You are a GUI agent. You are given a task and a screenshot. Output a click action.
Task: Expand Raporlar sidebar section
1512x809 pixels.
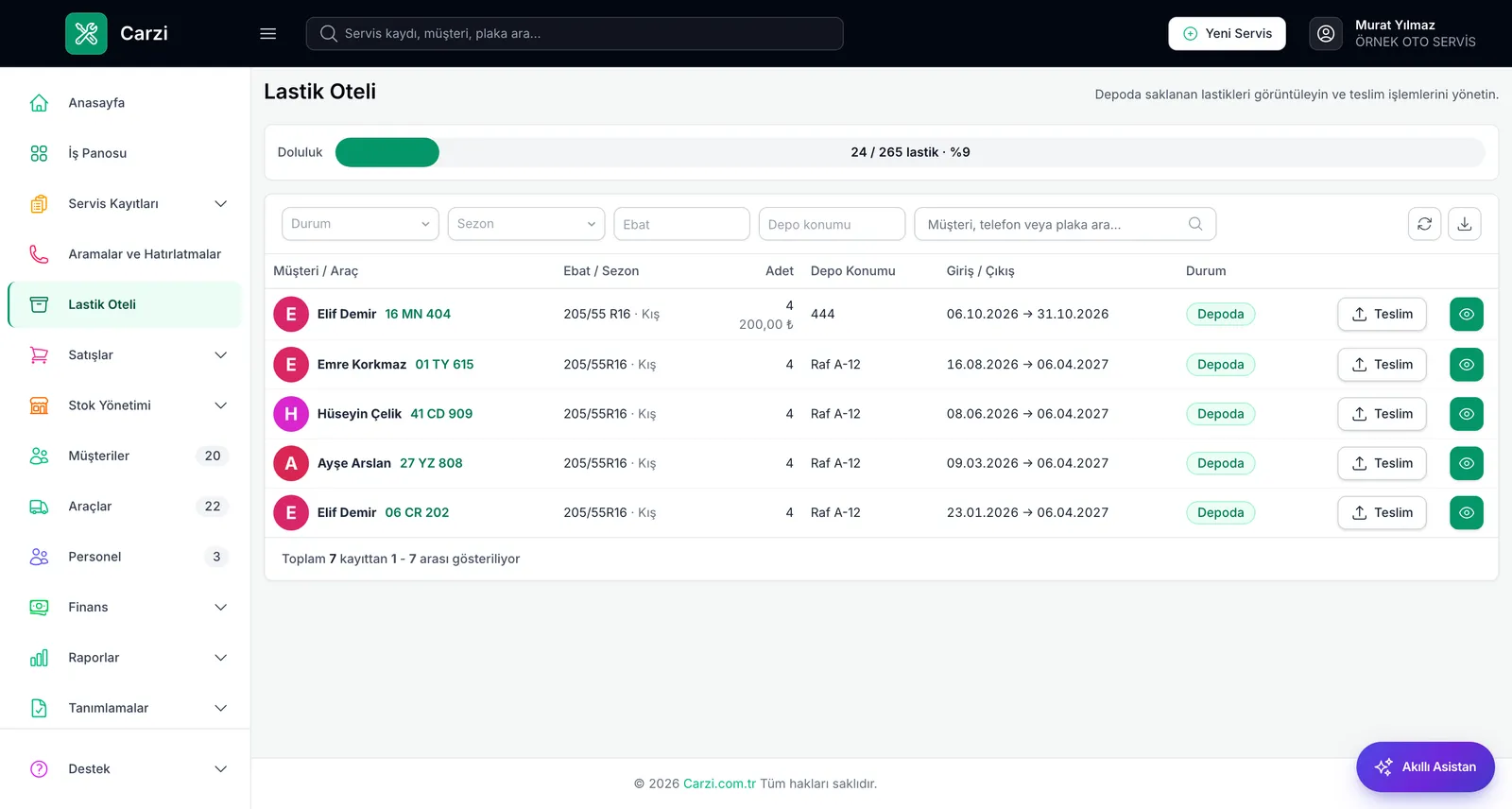125,658
